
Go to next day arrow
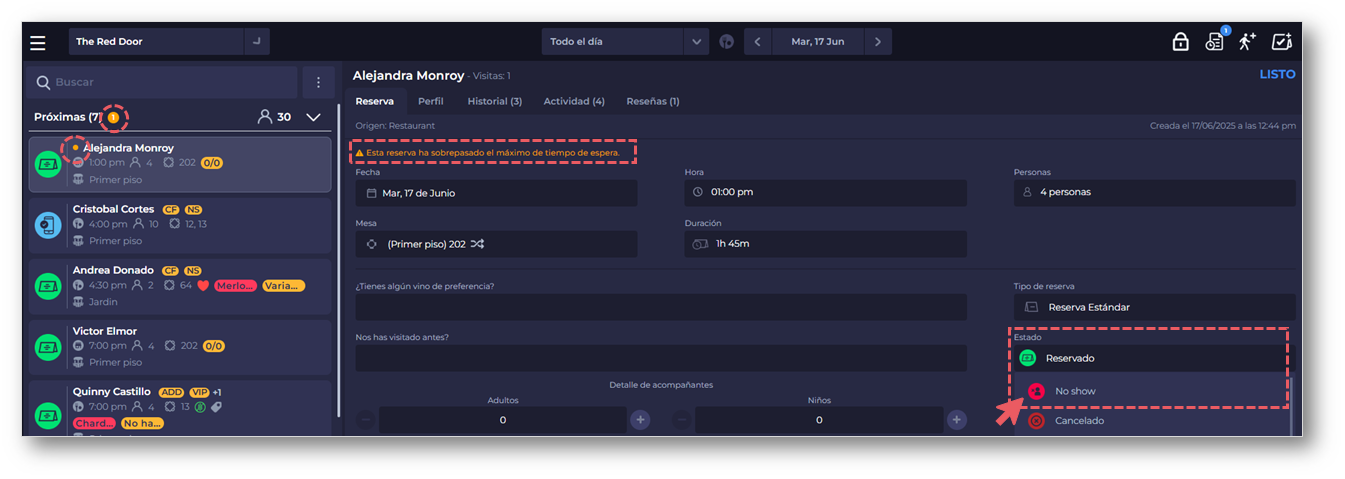point(878,42)
